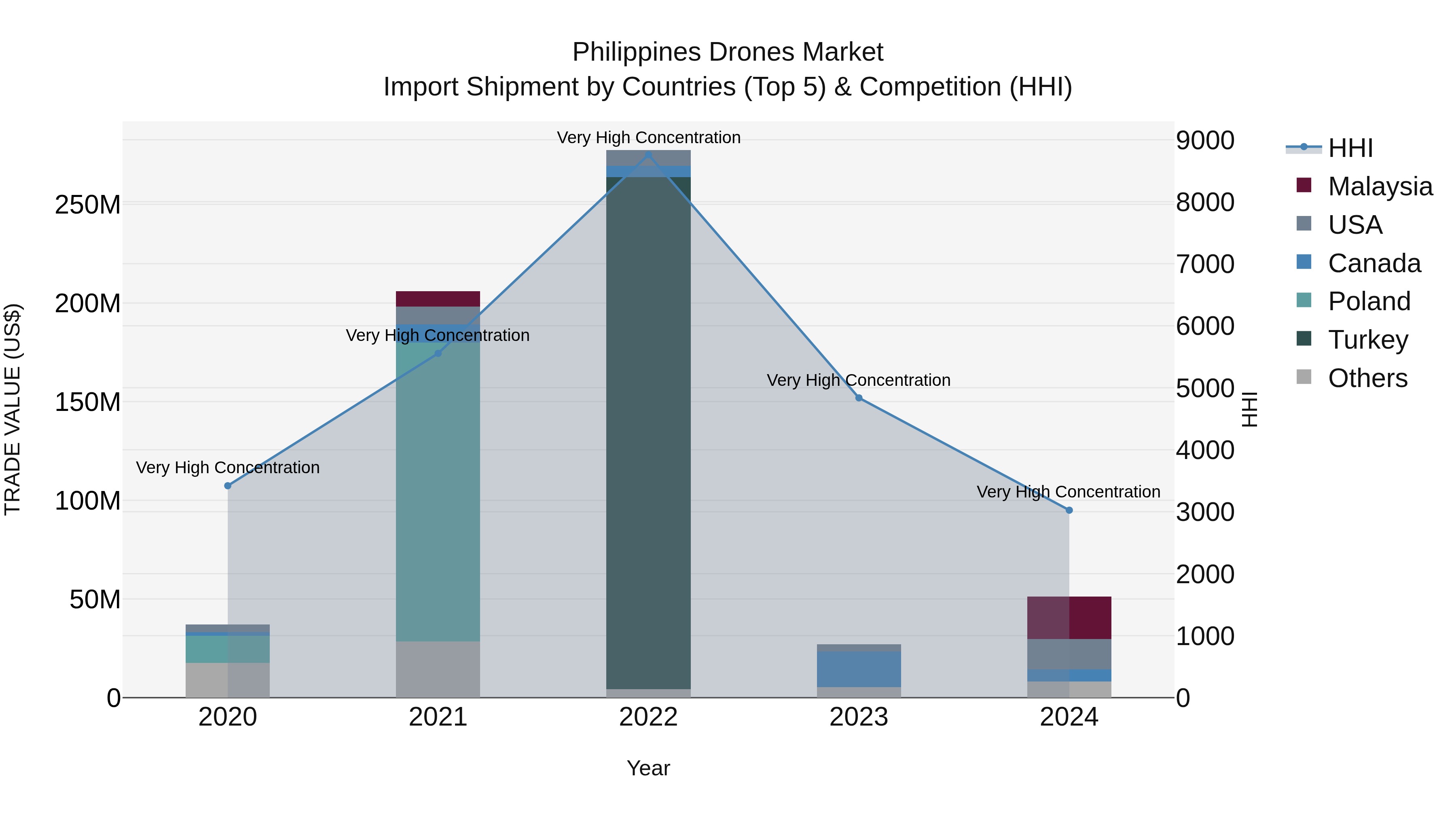Click the Canada blue legend swatch
This screenshot has width=1456, height=819.
pos(1304,262)
